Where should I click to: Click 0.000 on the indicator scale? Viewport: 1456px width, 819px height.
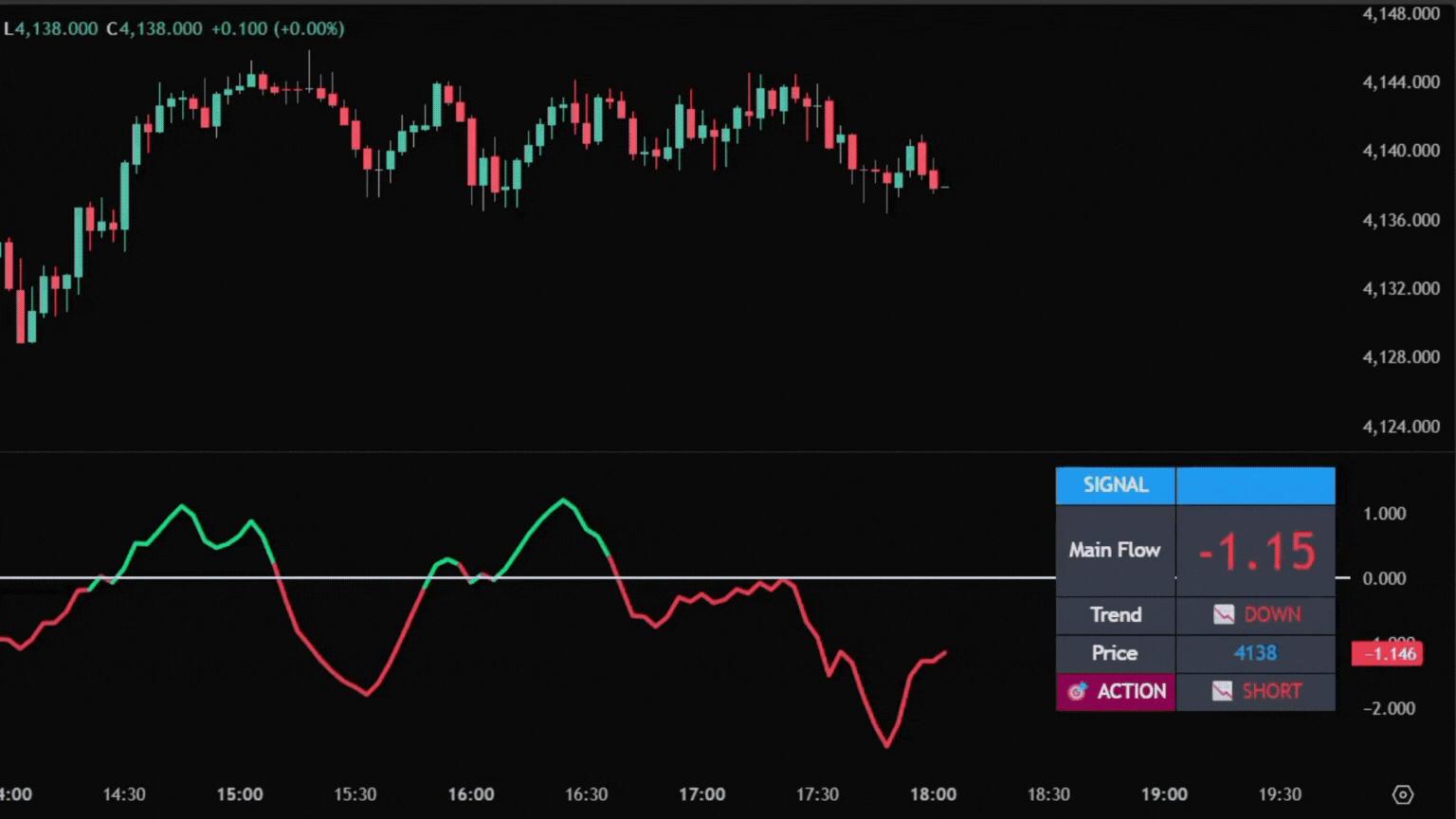(1384, 578)
